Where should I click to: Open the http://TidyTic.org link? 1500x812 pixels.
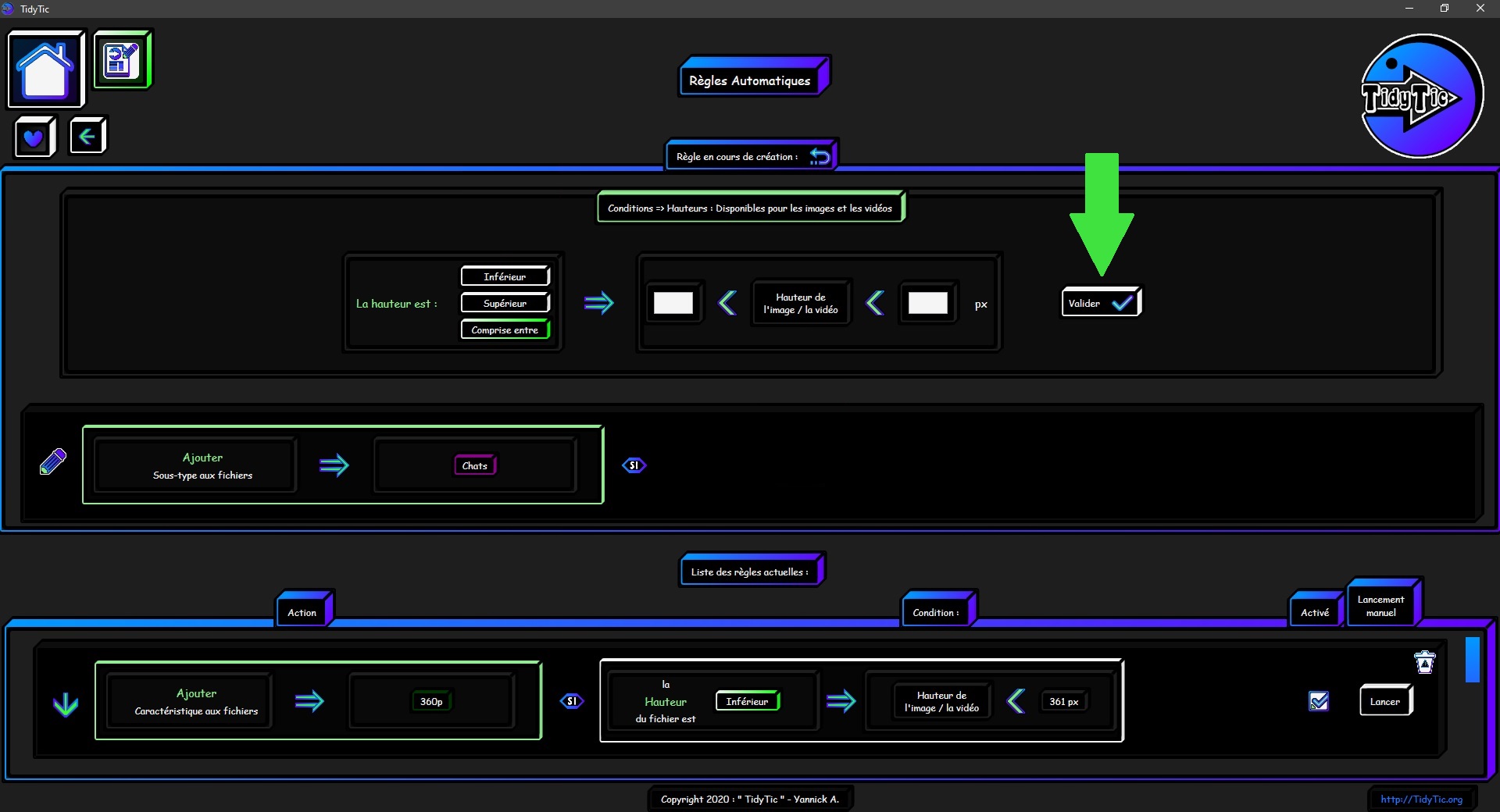1421,799
